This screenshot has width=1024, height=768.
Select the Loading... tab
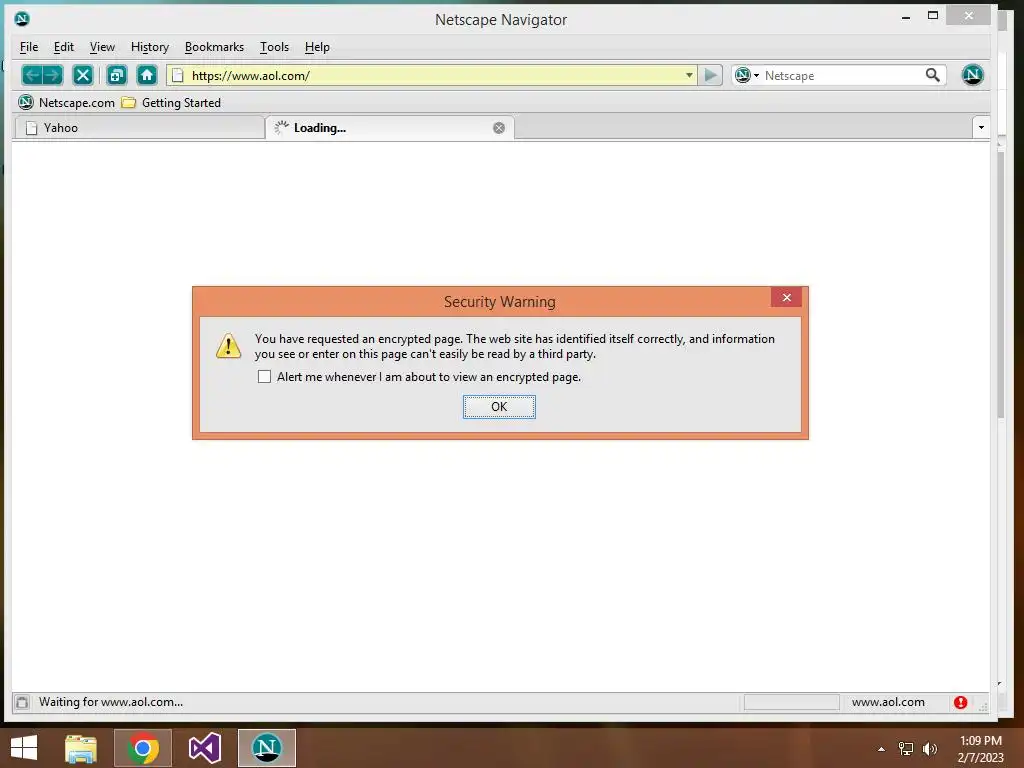point(390,128)
